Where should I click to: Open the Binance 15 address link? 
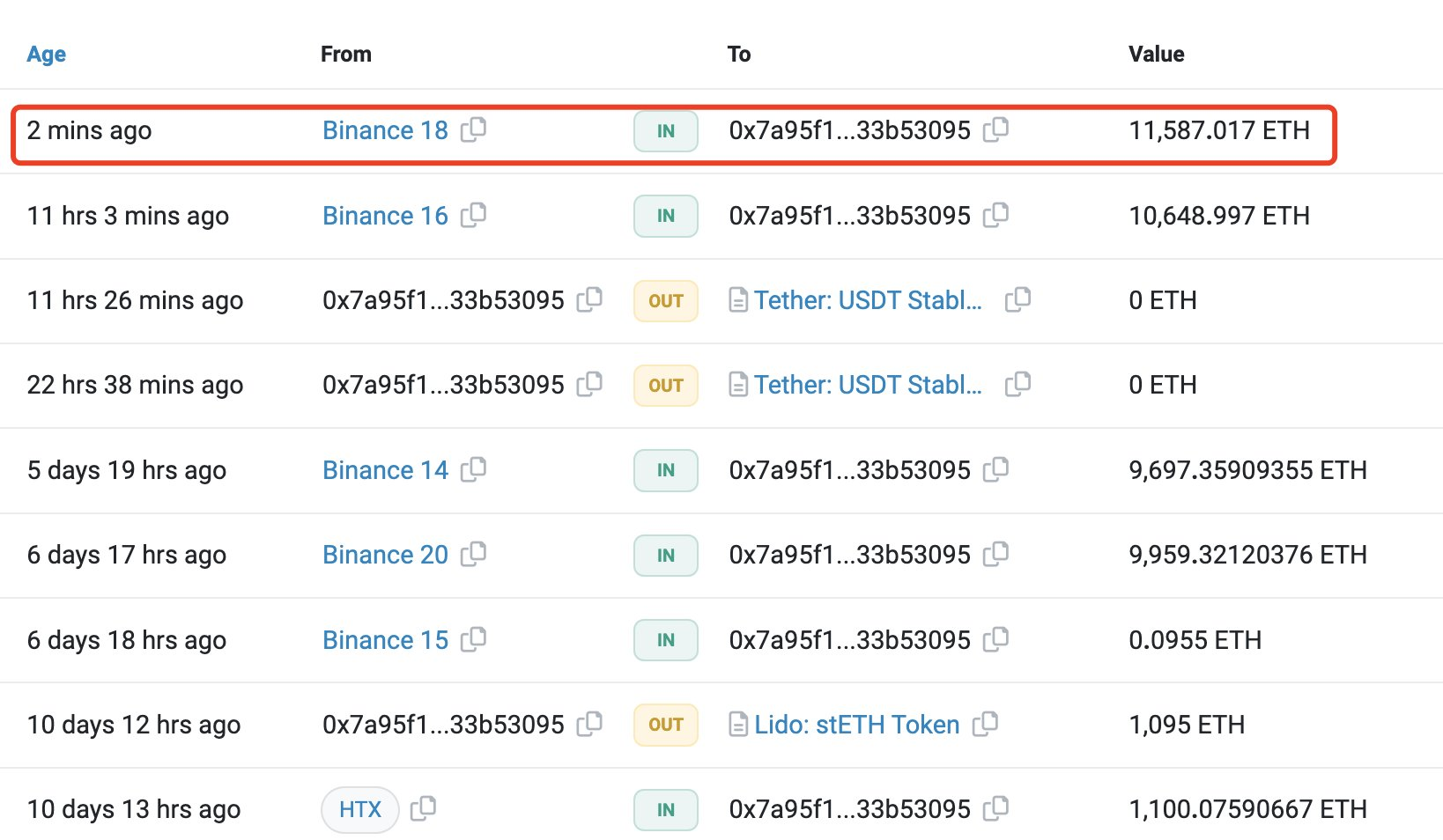[385, 640]
